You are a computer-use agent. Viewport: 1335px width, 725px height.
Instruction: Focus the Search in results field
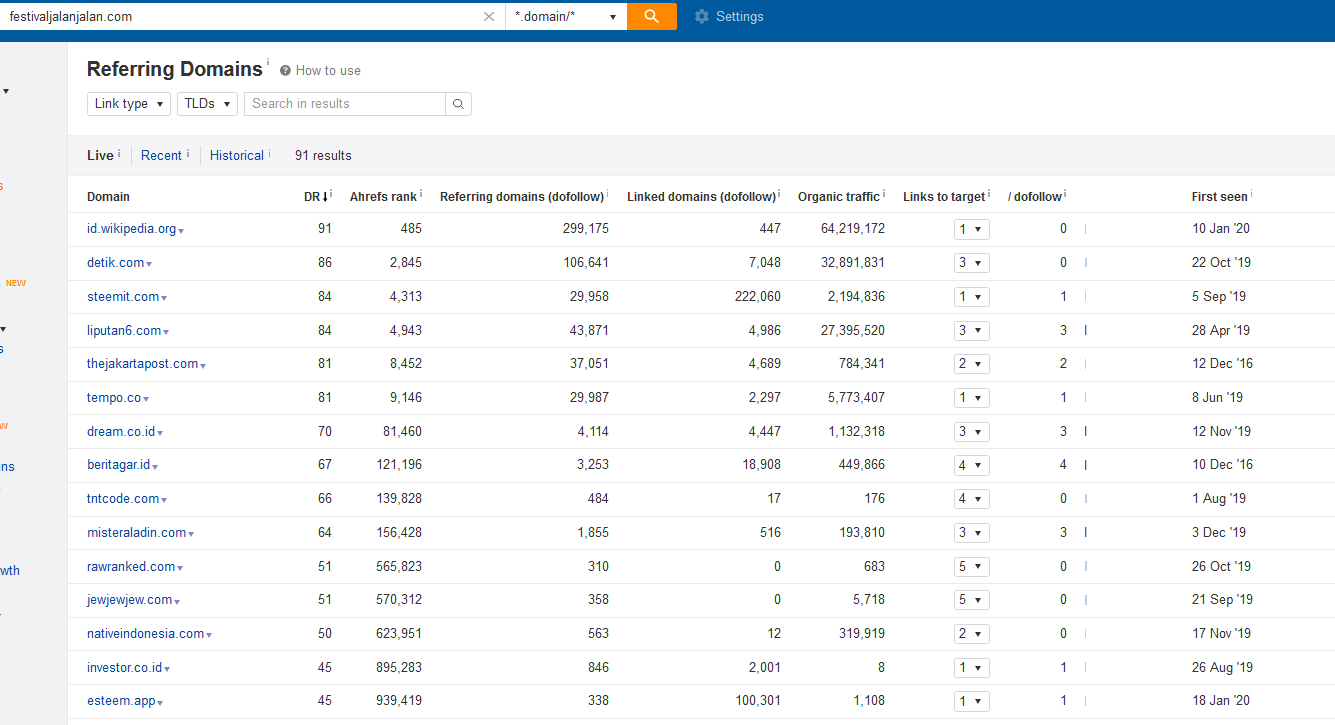click(x=345, y=104)
